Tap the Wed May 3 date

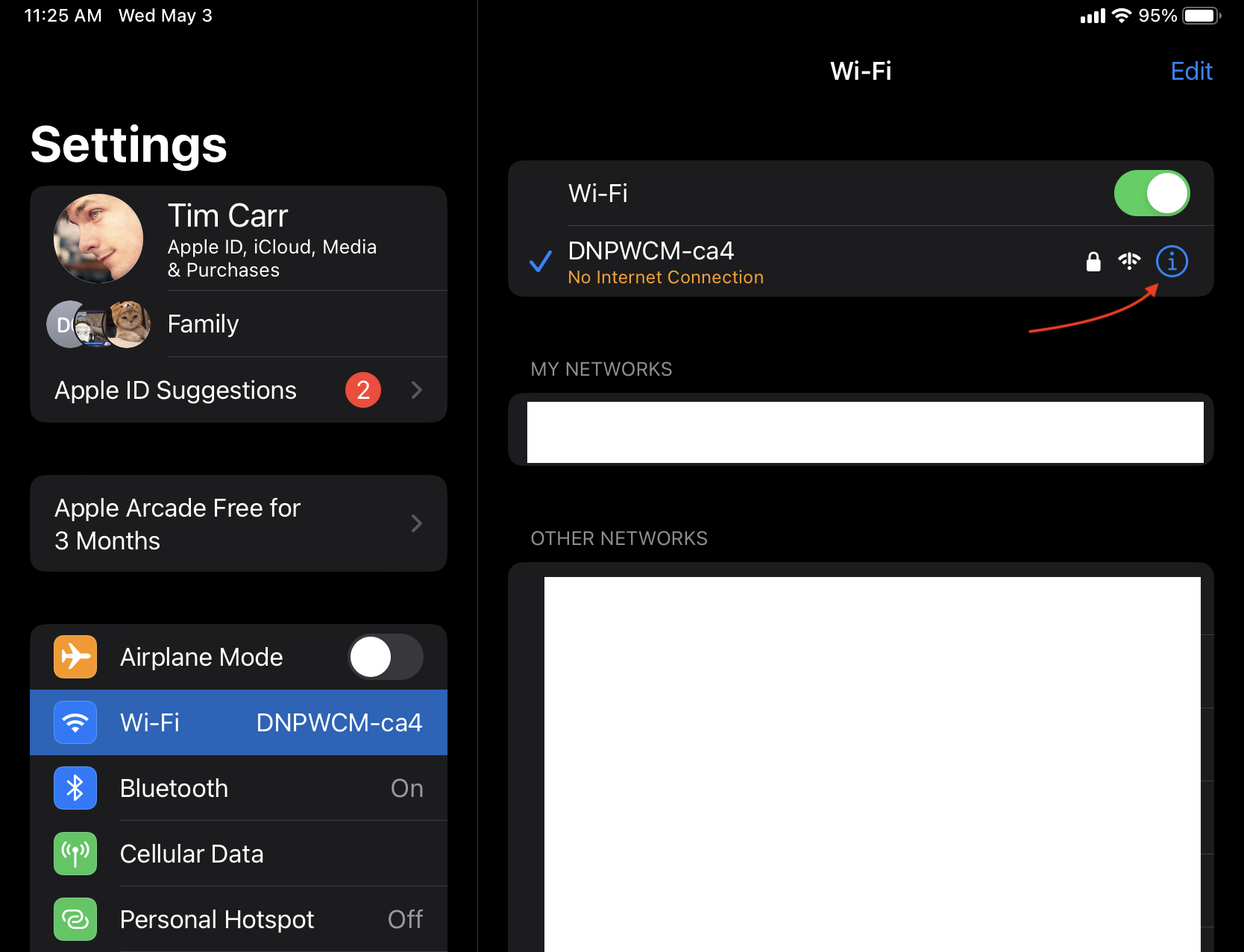(x=166, y=16)
